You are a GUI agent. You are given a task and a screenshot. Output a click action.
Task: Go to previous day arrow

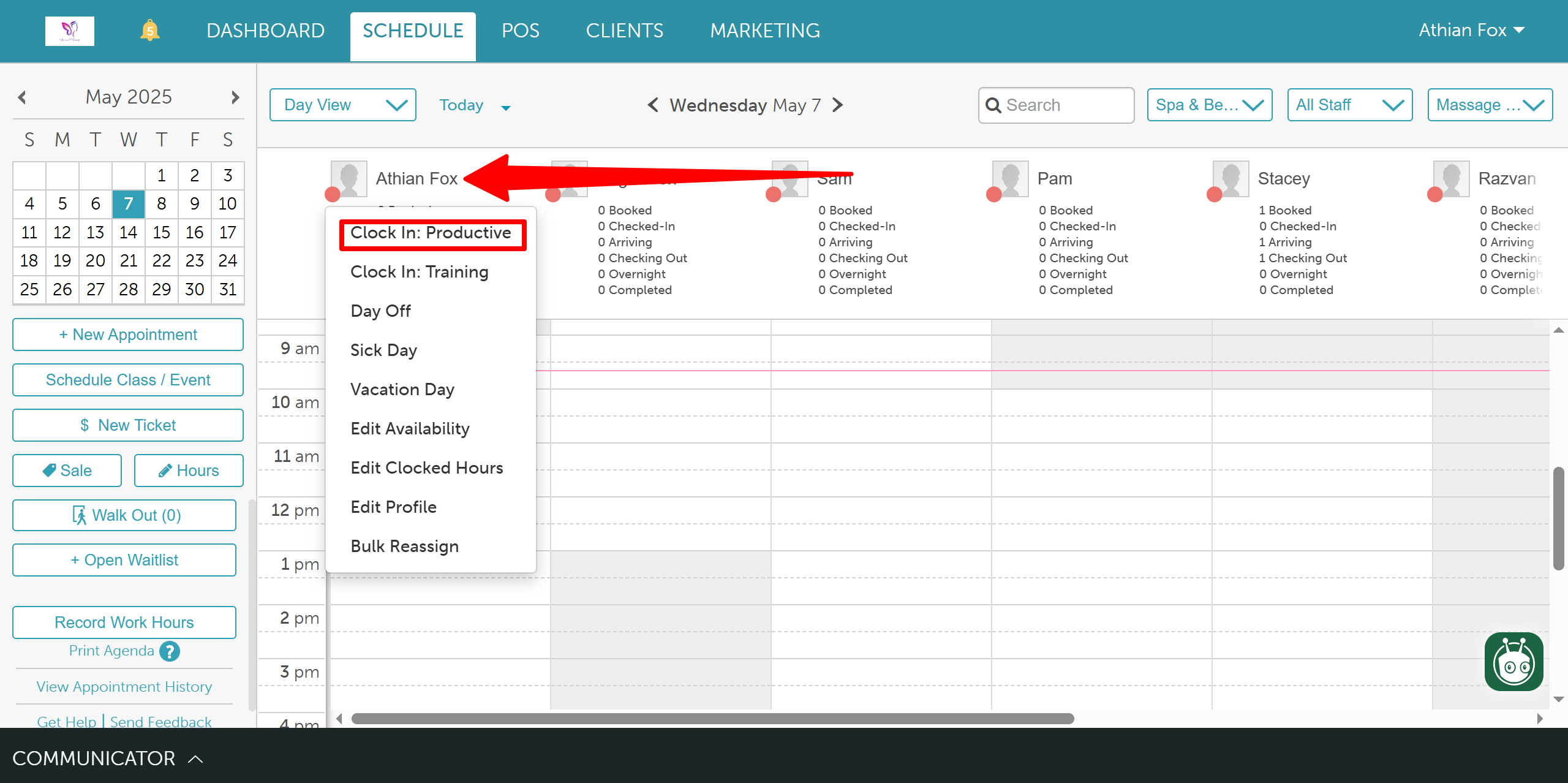pyautogui.click(x=653, y=105)
